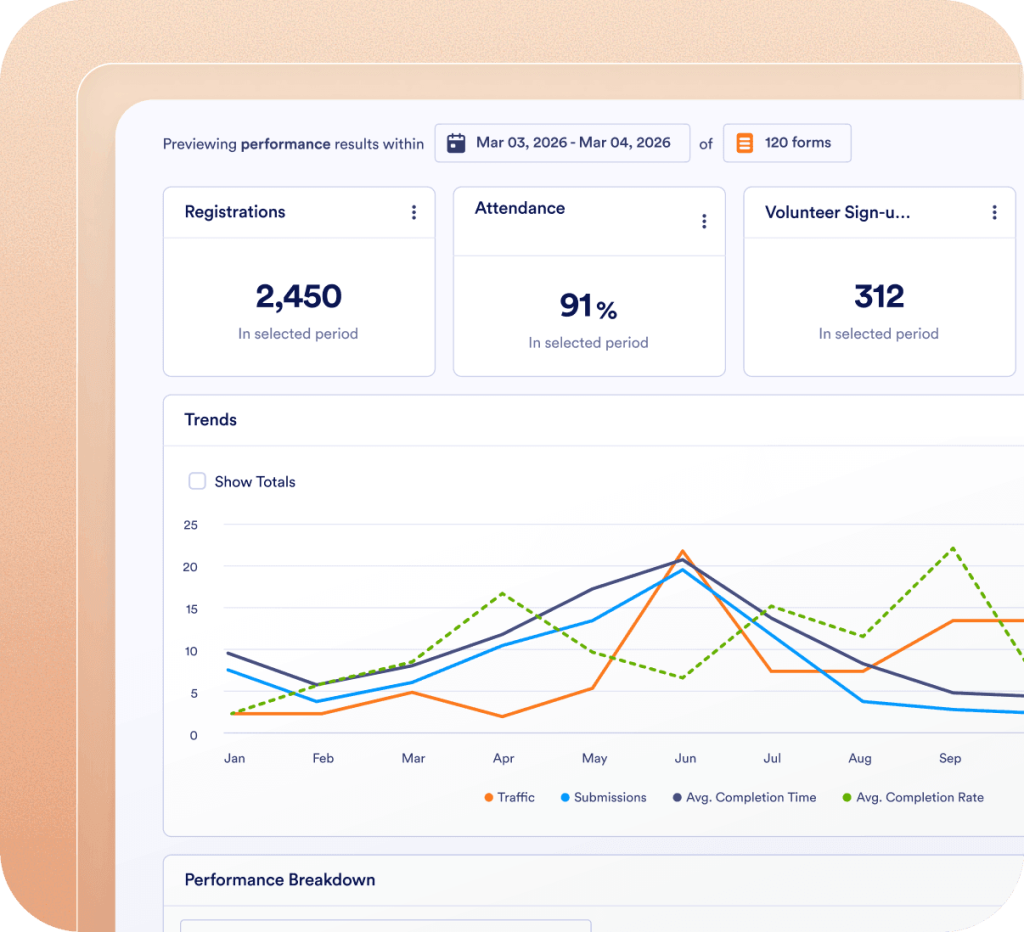Click the 91% attendance value

[588, 306]
